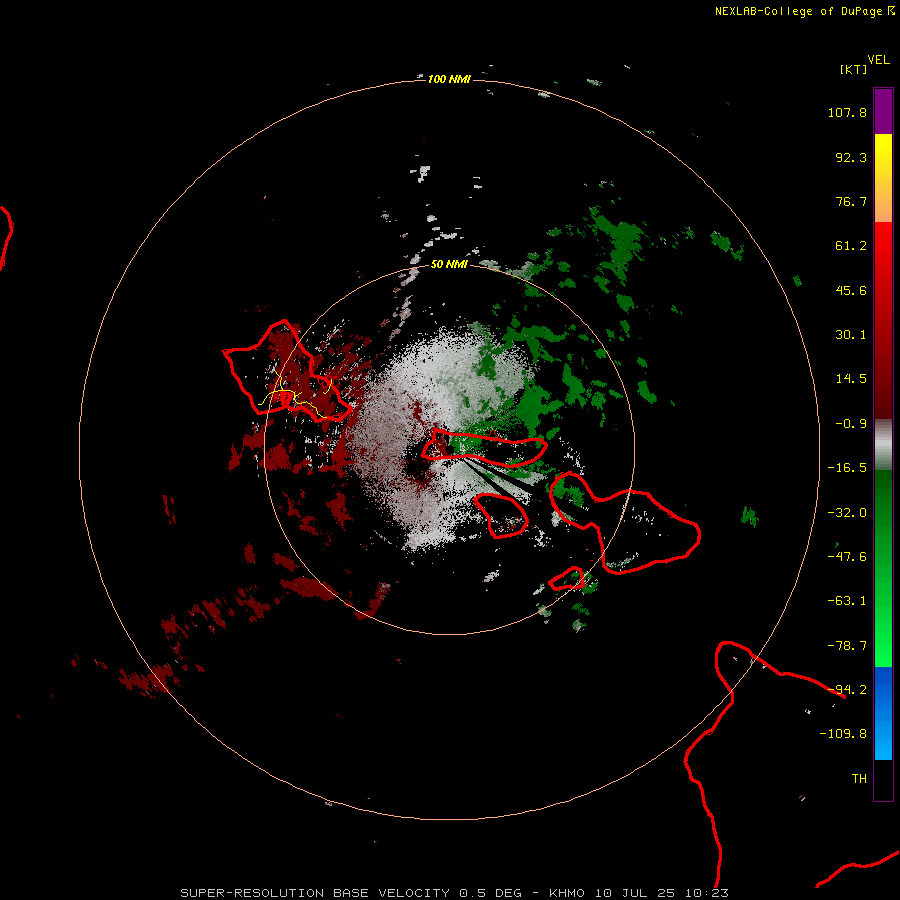Click the -109.8 legend value
This screenshot has width=900, height=900.
click(843, 734)
